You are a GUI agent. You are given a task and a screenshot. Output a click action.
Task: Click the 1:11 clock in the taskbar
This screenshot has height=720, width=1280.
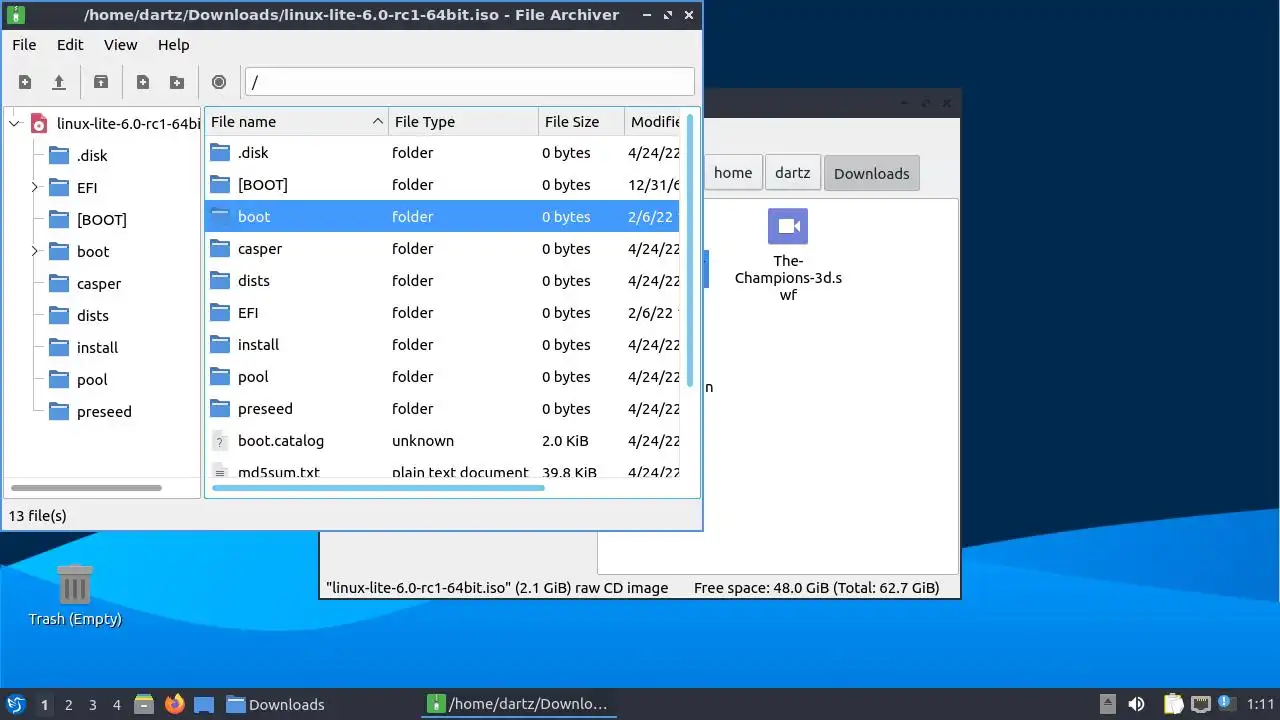point(1261,704)
